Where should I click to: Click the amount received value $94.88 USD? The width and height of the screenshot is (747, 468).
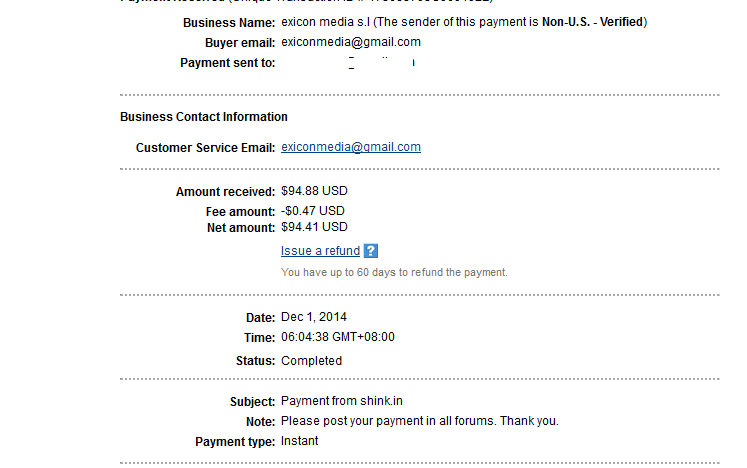pyautogui.click(x=315, y=191)
